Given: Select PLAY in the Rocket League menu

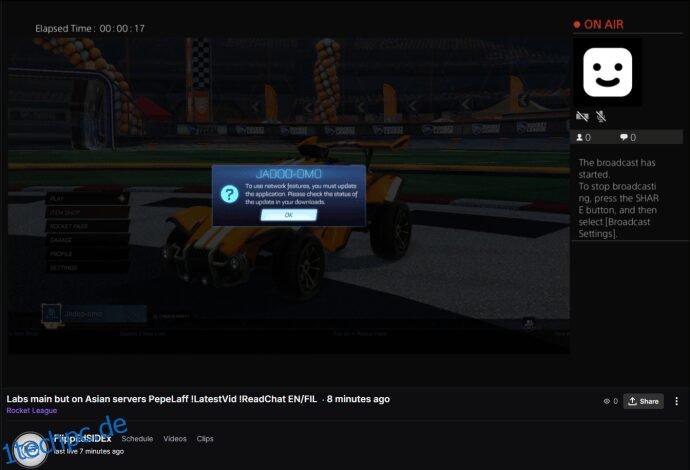Looking at the screenshot, I should tap(87, 198).
